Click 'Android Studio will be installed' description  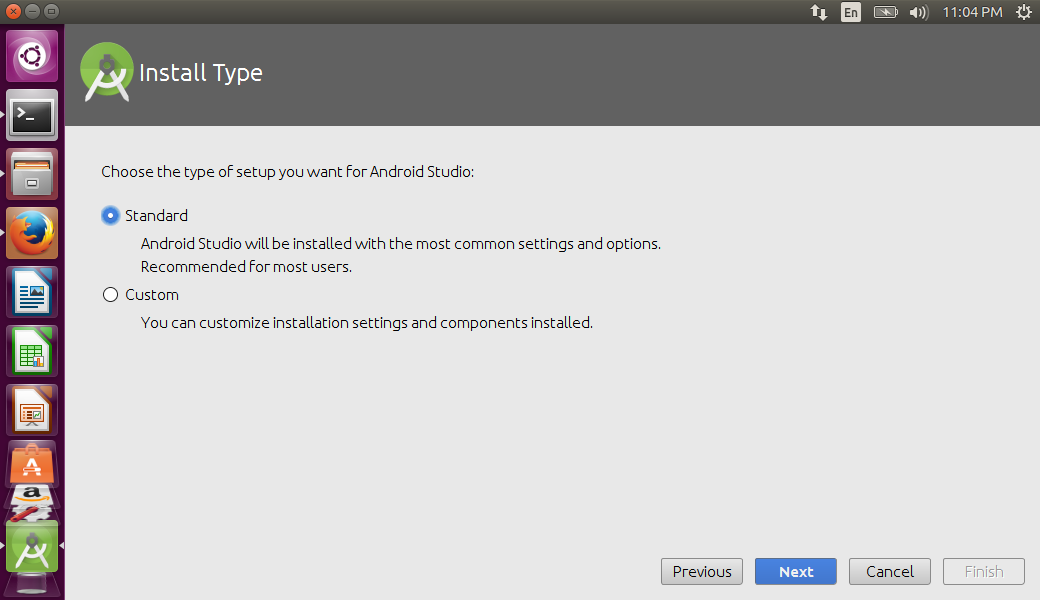[x=401, y=244]
